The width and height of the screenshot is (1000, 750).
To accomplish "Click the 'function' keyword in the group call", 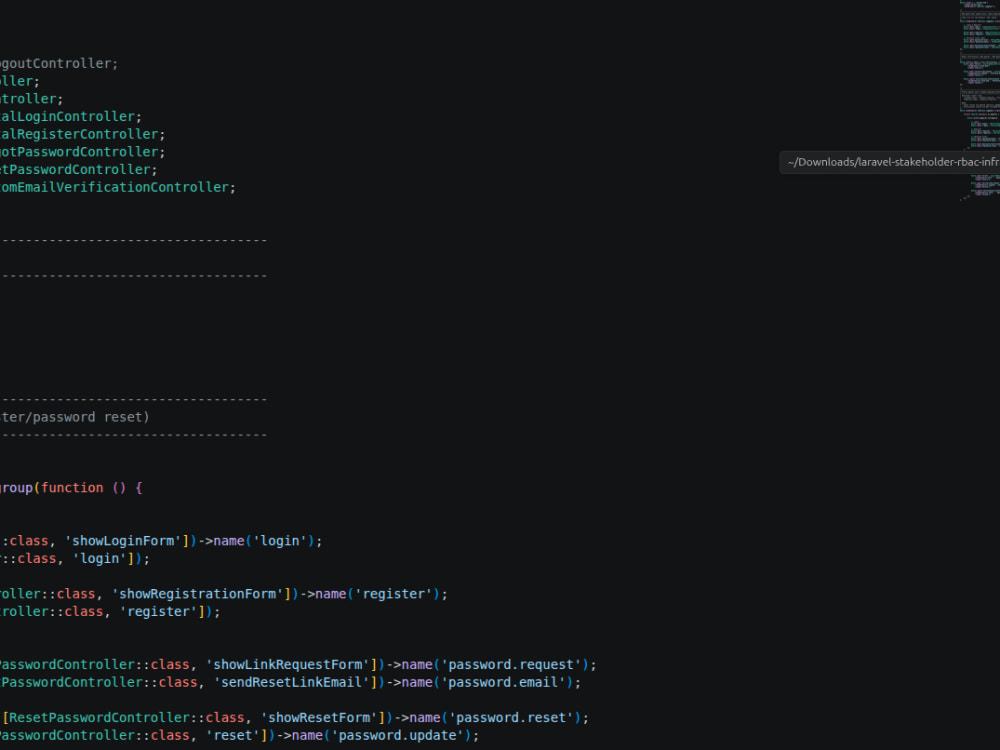I will point(72,488).
